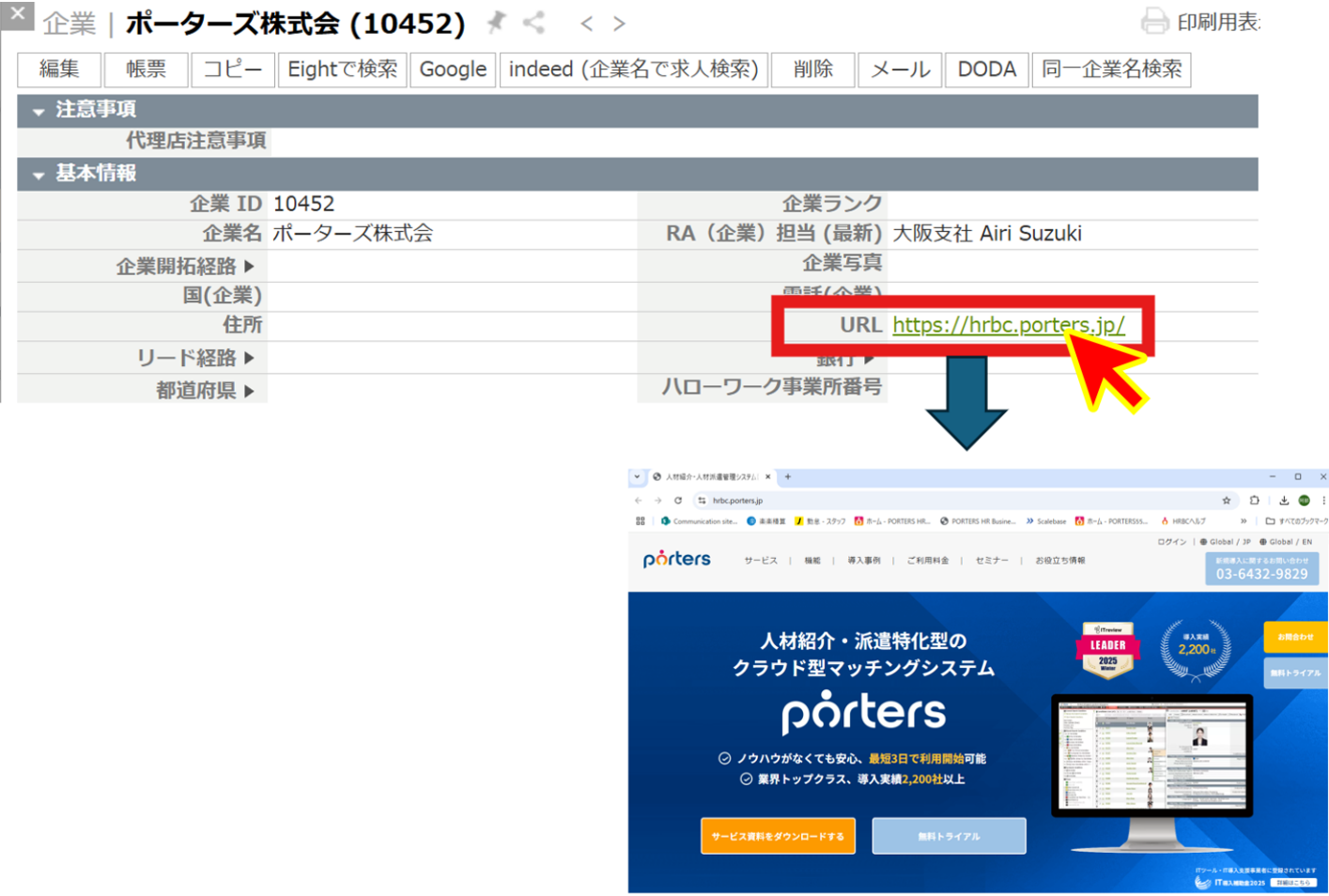Show more bookmarks with the >> overflow
Viewport: 1329px width, 896px height.
[x=1243, y=521]
